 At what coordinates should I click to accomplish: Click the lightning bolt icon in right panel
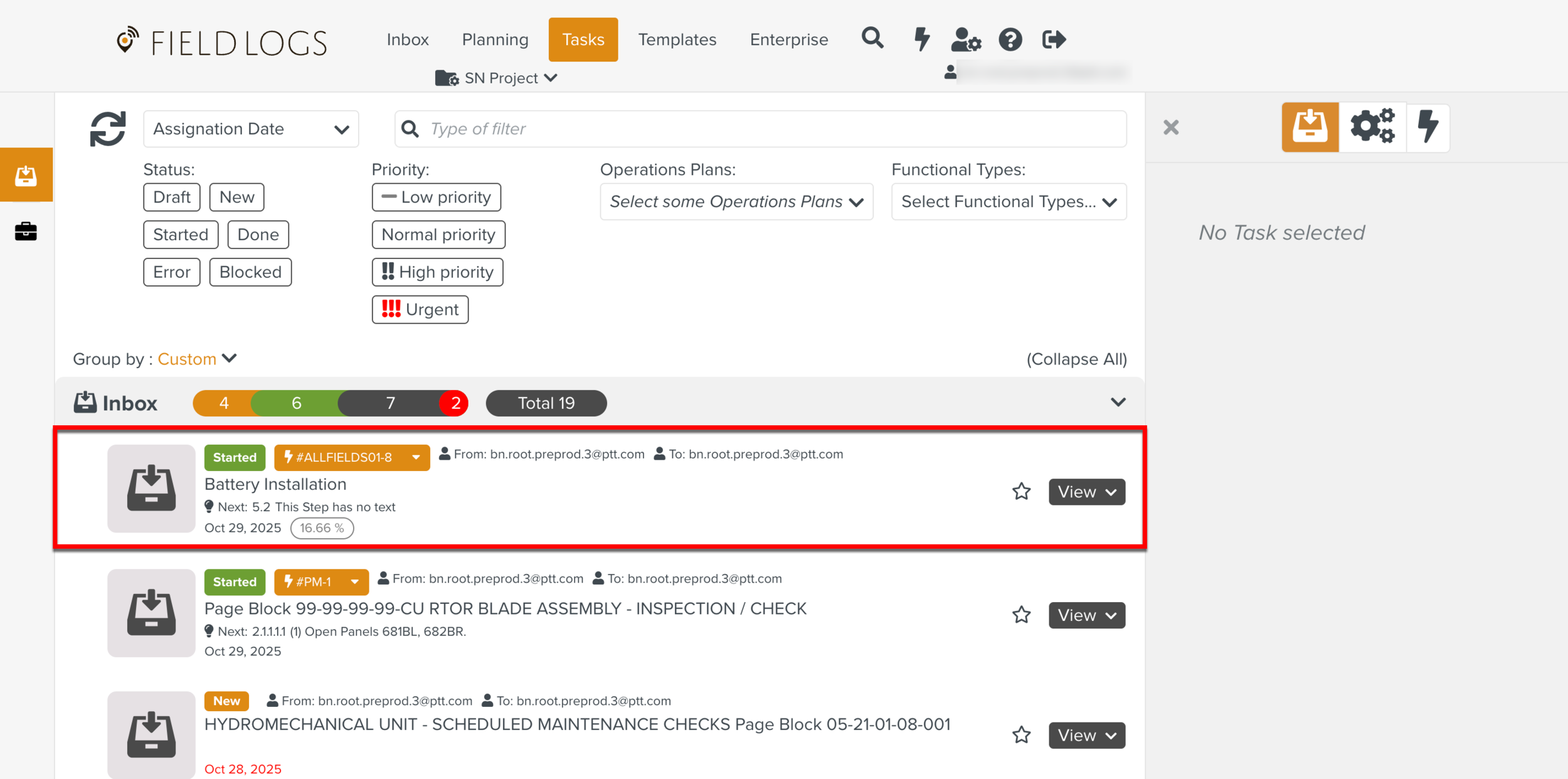(x=1428, y=127)
